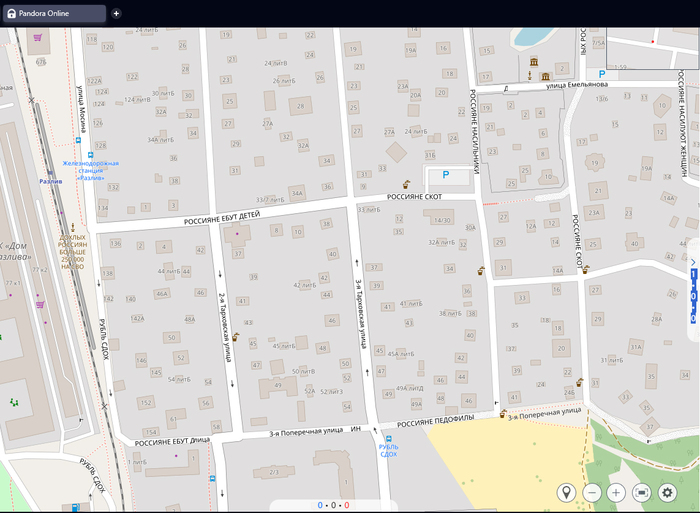Open a new tab with plus button
Image resolution: width=700 pixels, height=513 pixels.
coord(116,13)
